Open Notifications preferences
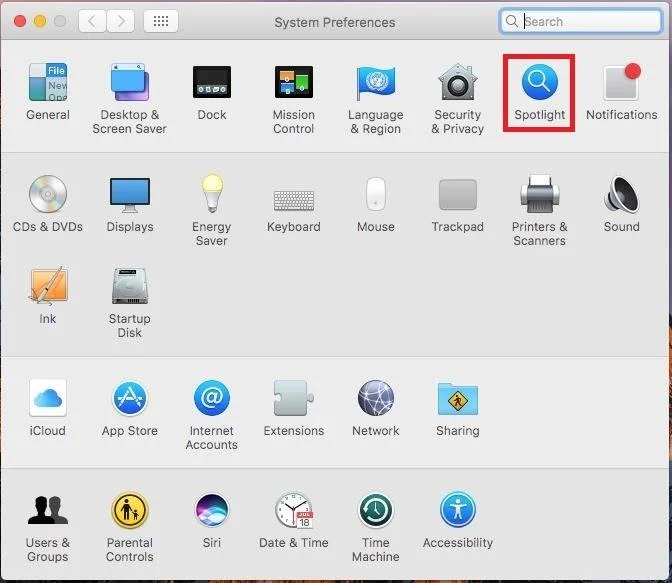Viewport: 672px width, 583px height. pyautogui.click(x=621, y=83)
